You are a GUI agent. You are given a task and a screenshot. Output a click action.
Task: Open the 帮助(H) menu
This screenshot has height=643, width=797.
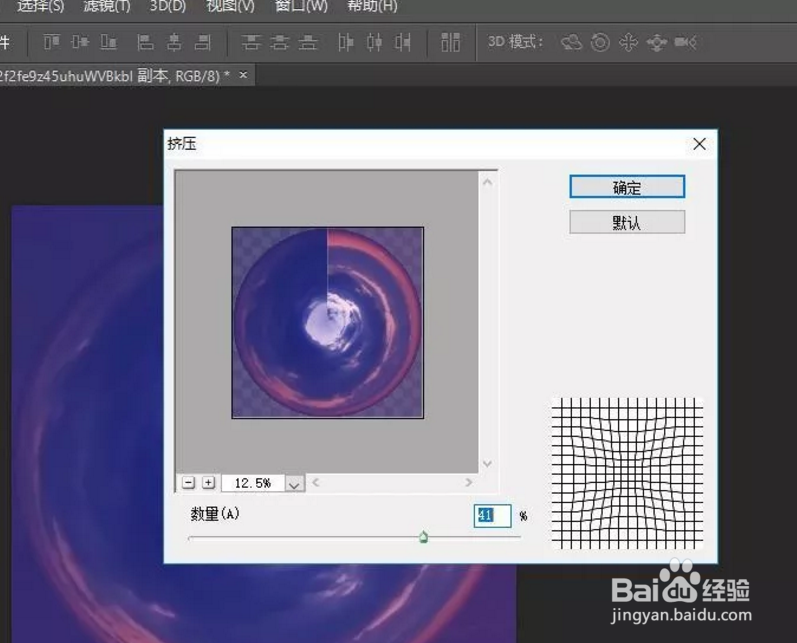(x=372, y=6)
